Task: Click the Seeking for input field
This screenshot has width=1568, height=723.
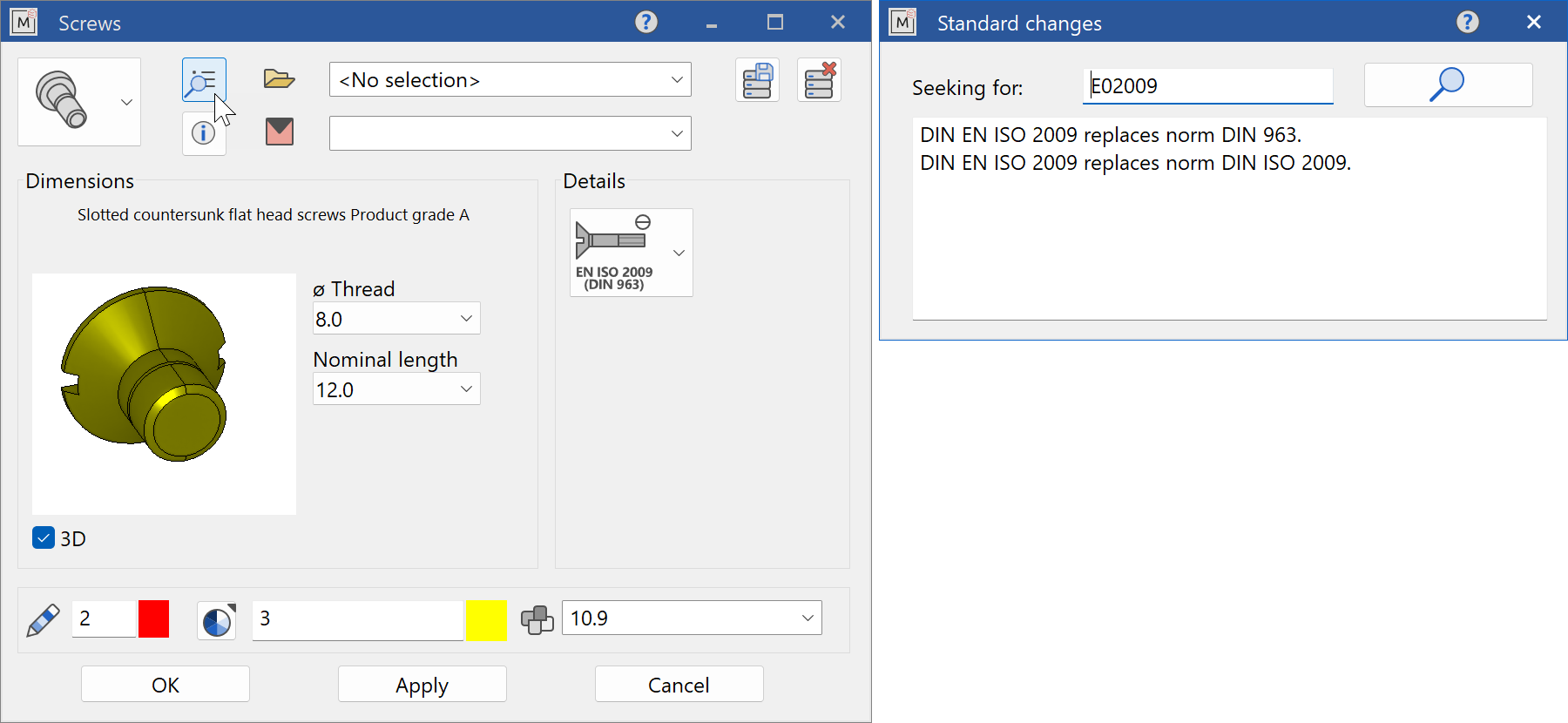Action: coord(1207,85)
